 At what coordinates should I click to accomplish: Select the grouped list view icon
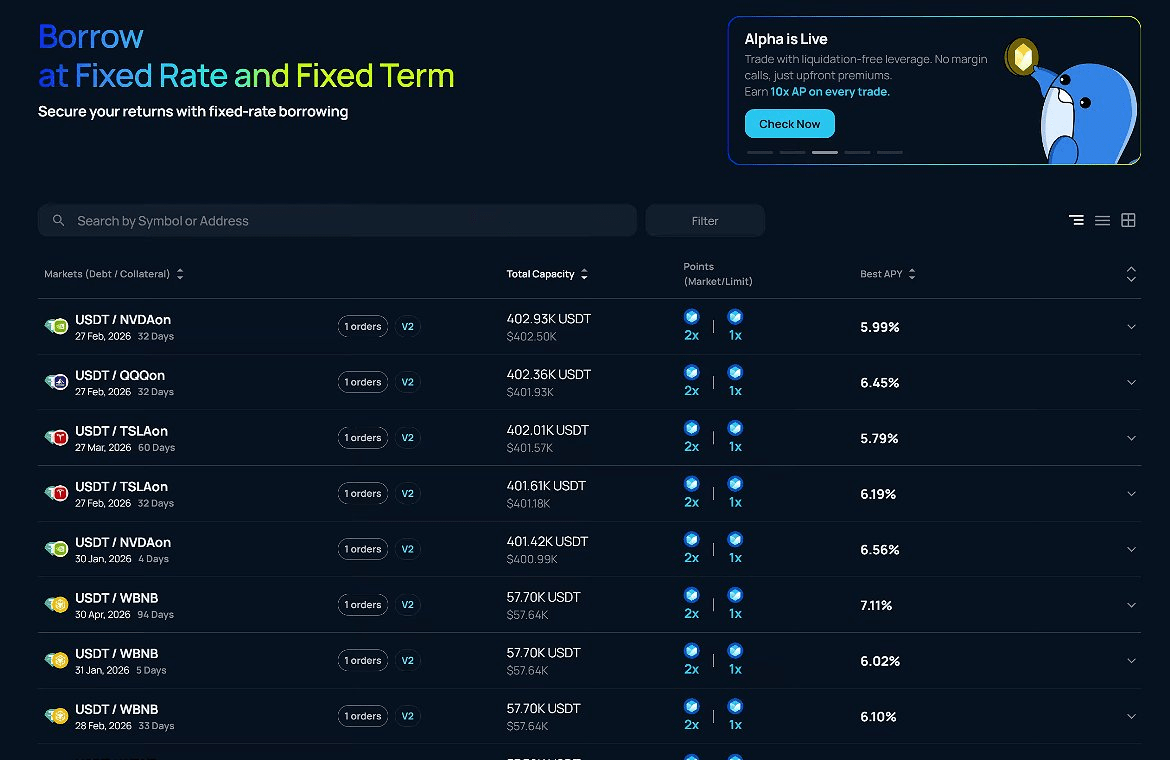point(1076,220)
